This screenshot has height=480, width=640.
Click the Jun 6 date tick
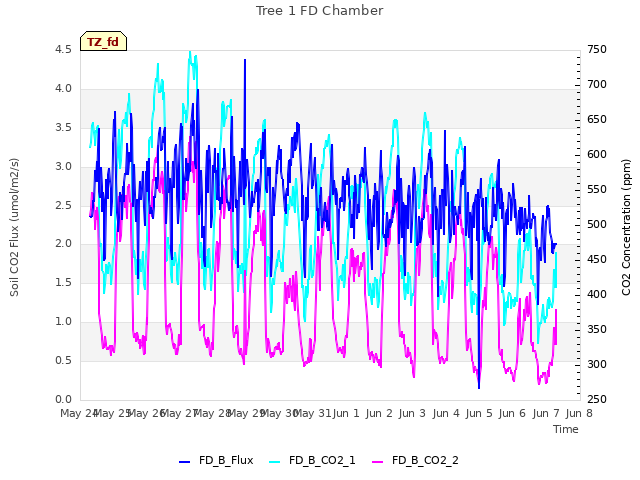pos(512,413)
